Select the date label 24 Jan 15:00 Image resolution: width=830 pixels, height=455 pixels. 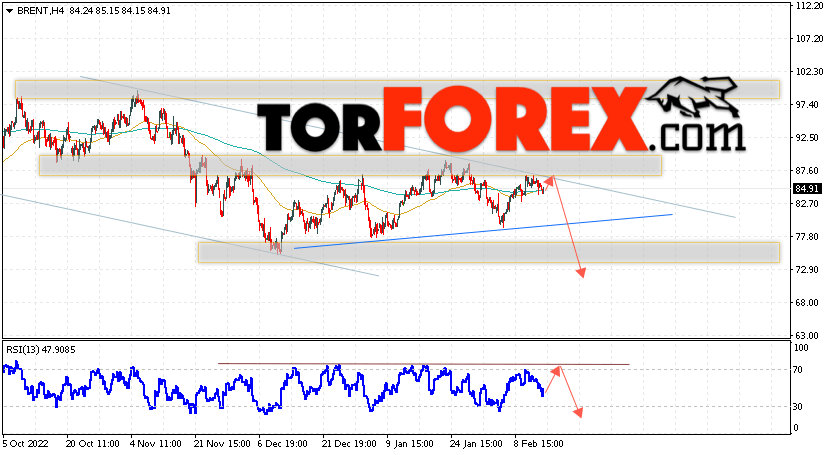(x=476, y=443)
